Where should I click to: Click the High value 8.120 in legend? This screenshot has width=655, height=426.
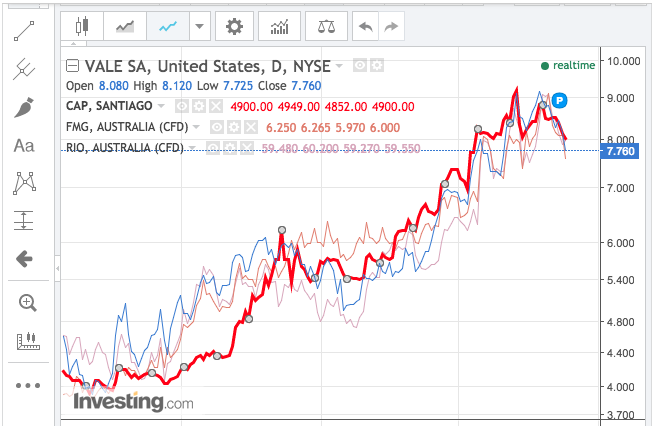[177, 86]
